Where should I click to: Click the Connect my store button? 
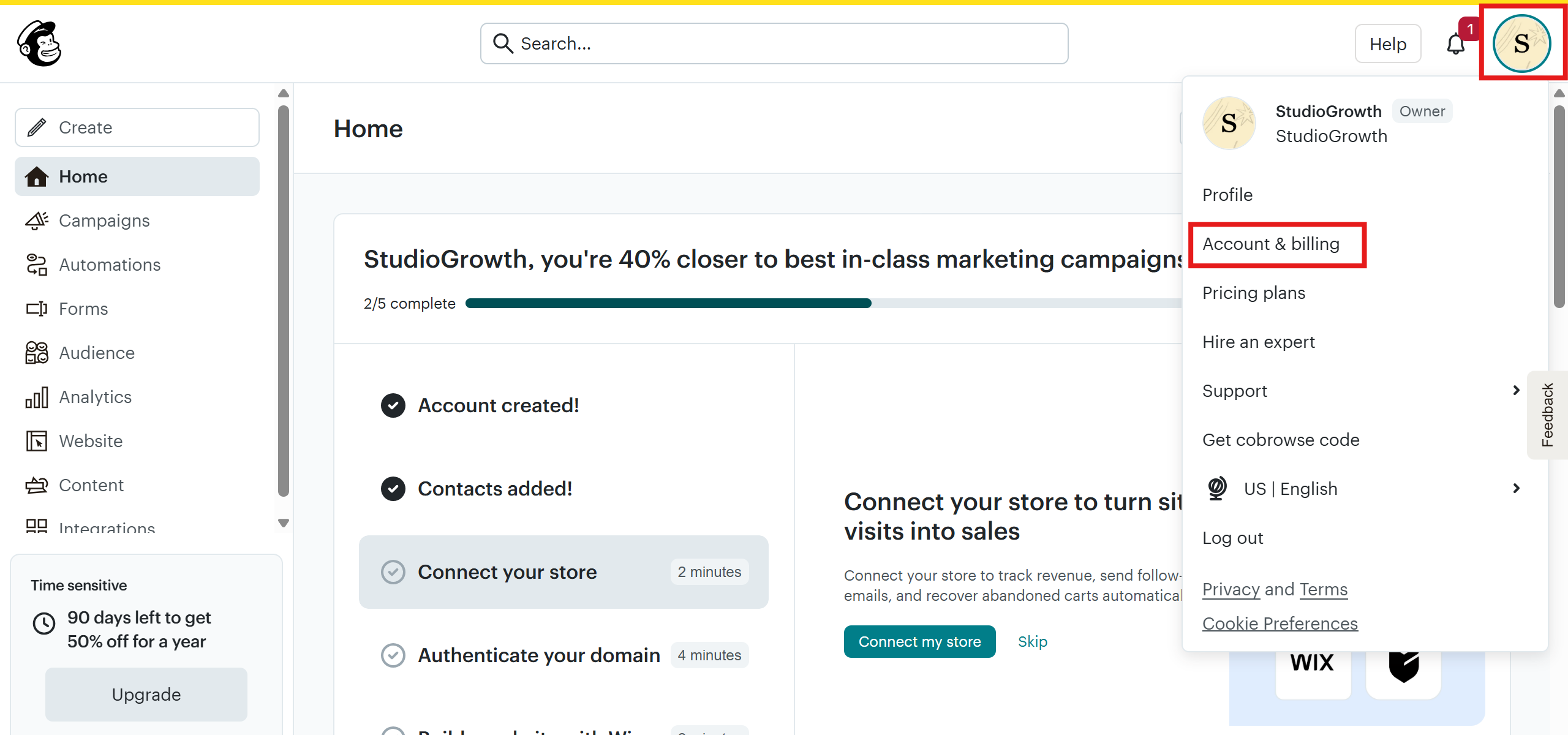[920, 641]
